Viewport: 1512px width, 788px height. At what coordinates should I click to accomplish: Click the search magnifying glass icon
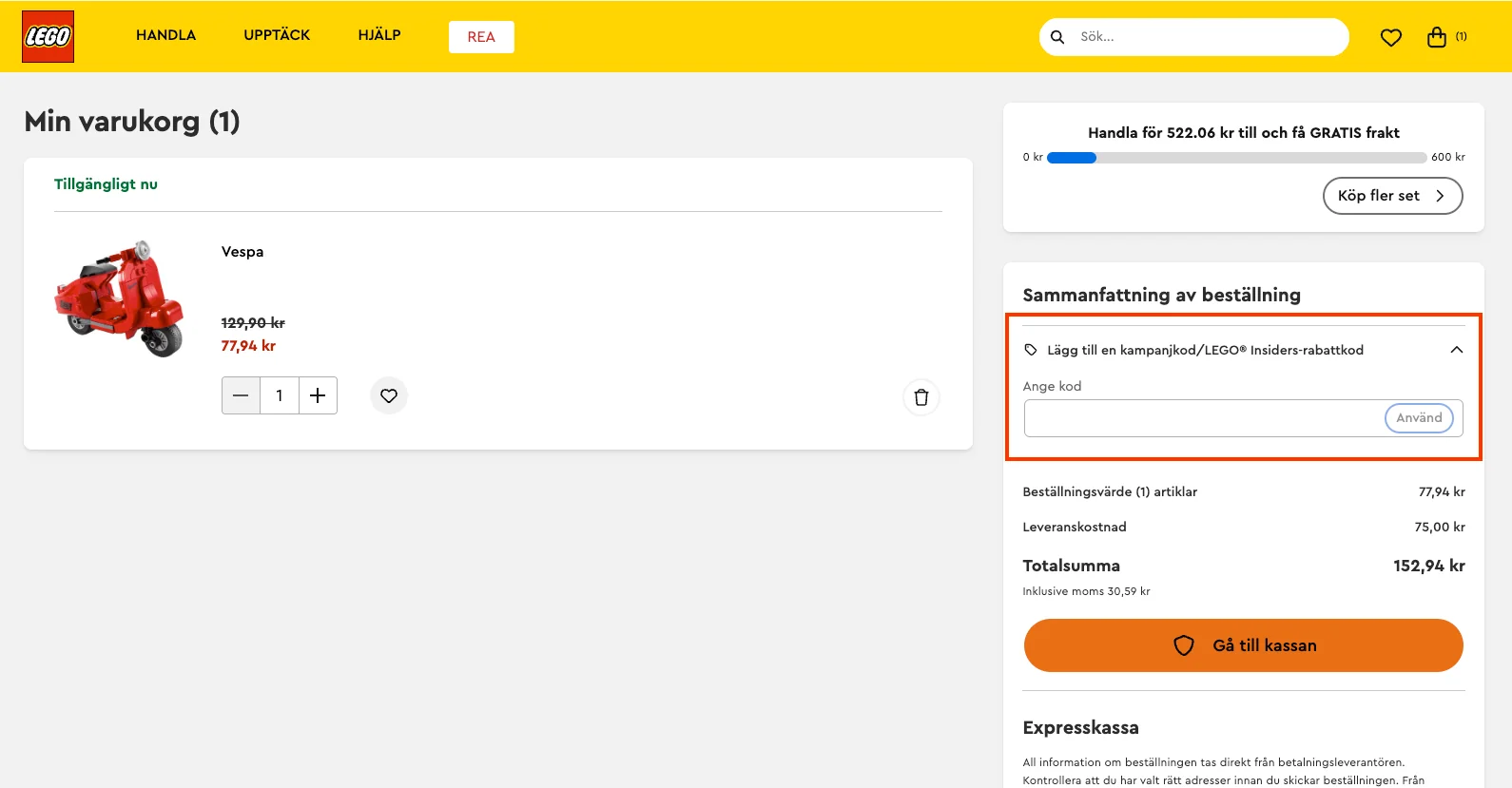(x=1057, y=37)
